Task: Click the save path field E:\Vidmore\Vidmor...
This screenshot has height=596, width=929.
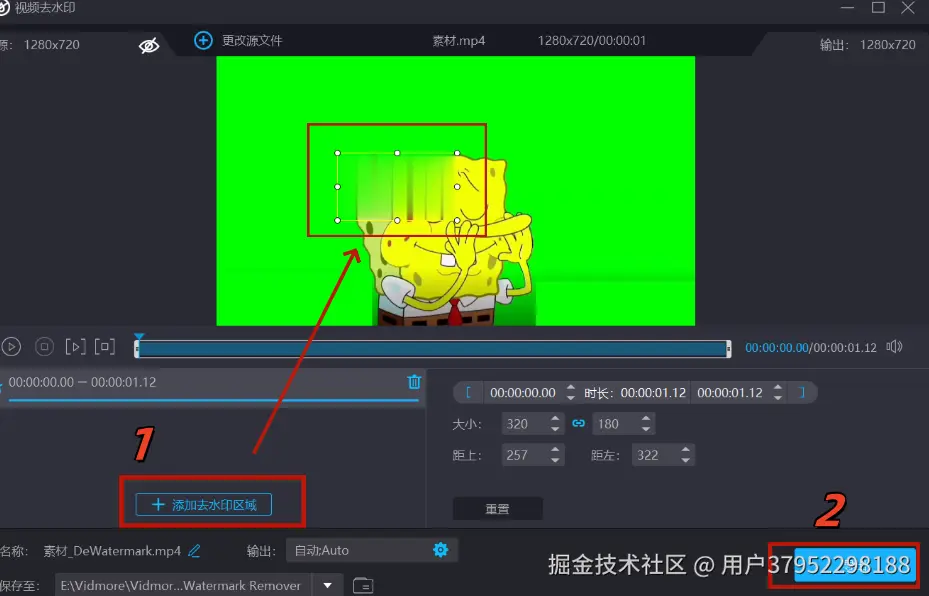Action: 183,585
